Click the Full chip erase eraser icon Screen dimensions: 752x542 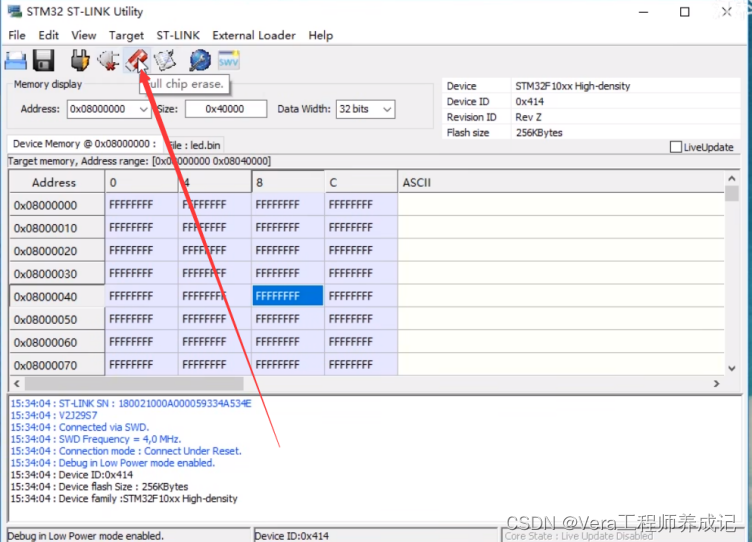point(137,61)
